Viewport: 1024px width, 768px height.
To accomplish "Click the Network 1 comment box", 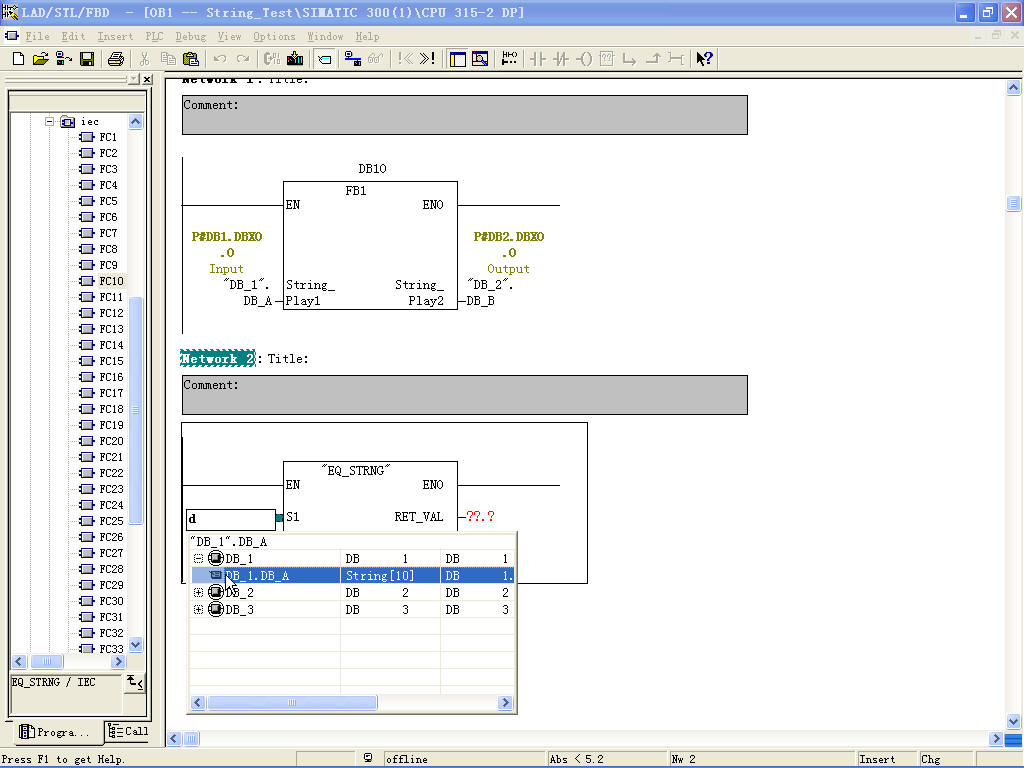I will coord(464,115).
